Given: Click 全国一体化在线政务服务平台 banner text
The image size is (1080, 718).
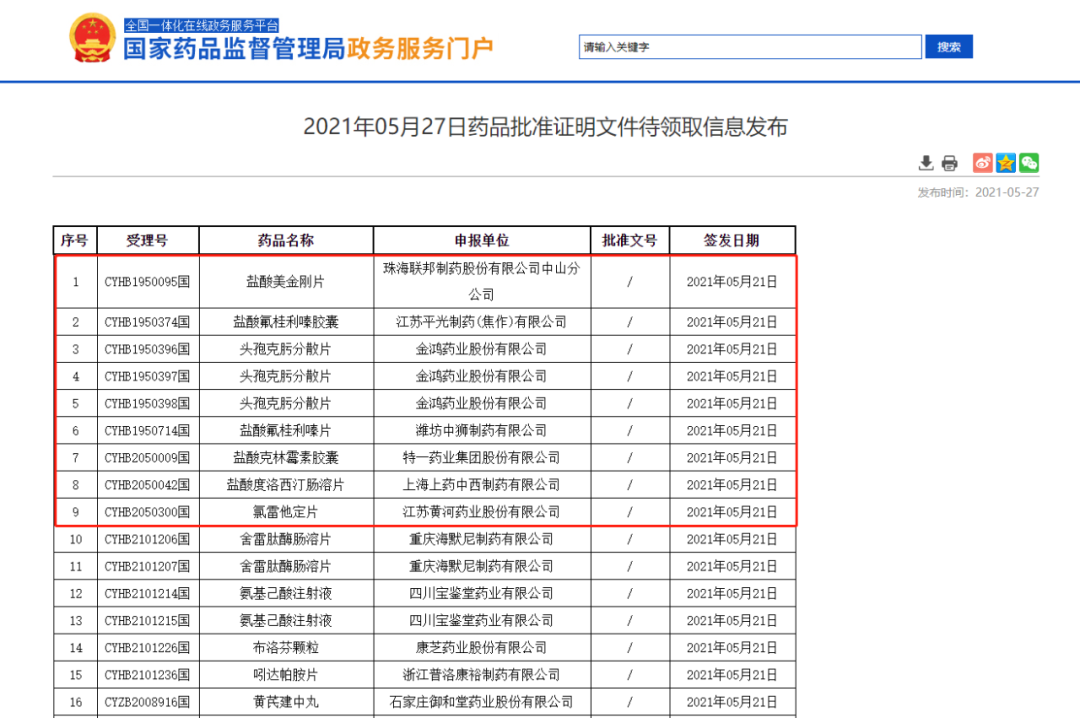Looking at the screenshot, I should [201, 25].
